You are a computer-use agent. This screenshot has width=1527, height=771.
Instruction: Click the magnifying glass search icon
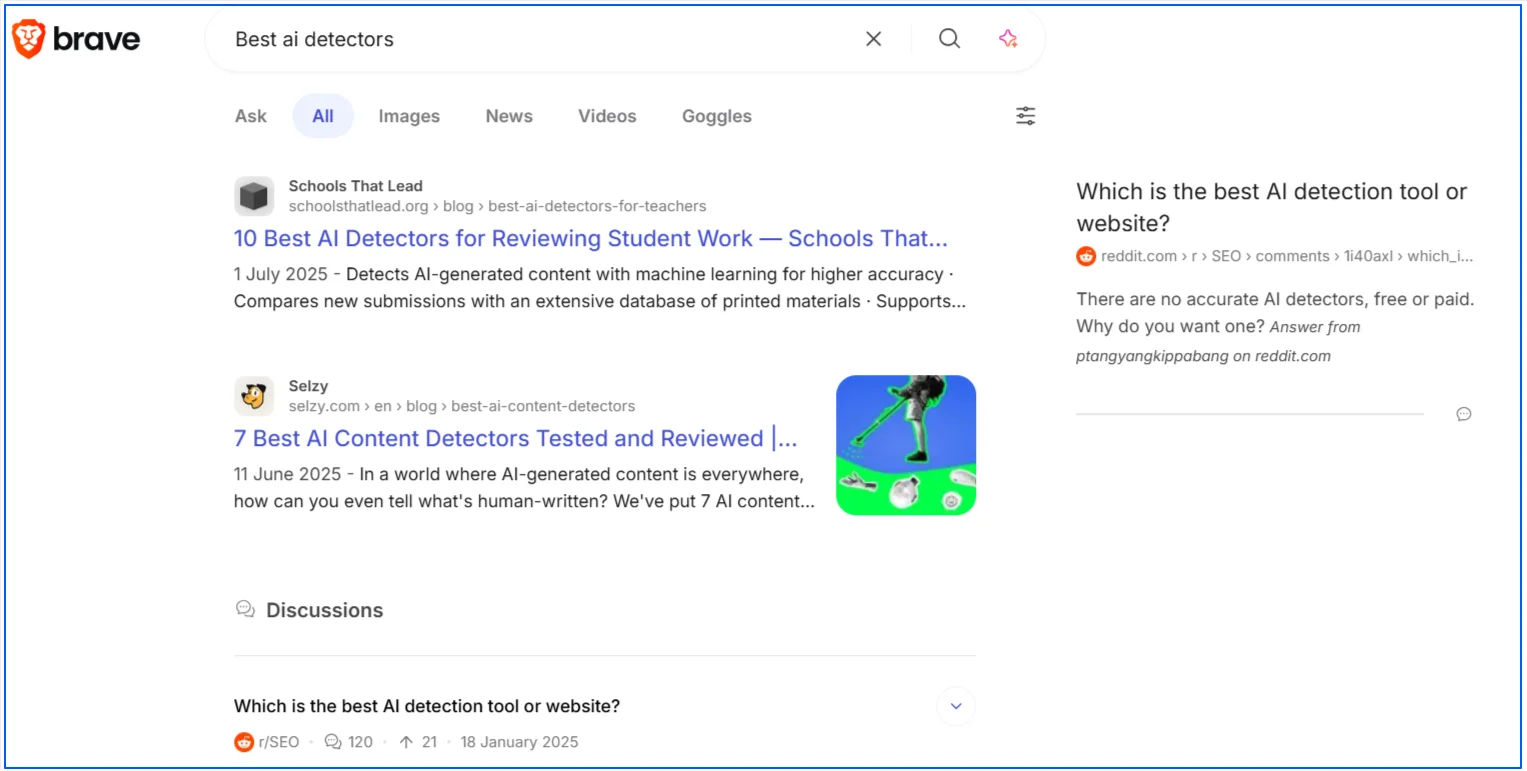tap(949, 39)
